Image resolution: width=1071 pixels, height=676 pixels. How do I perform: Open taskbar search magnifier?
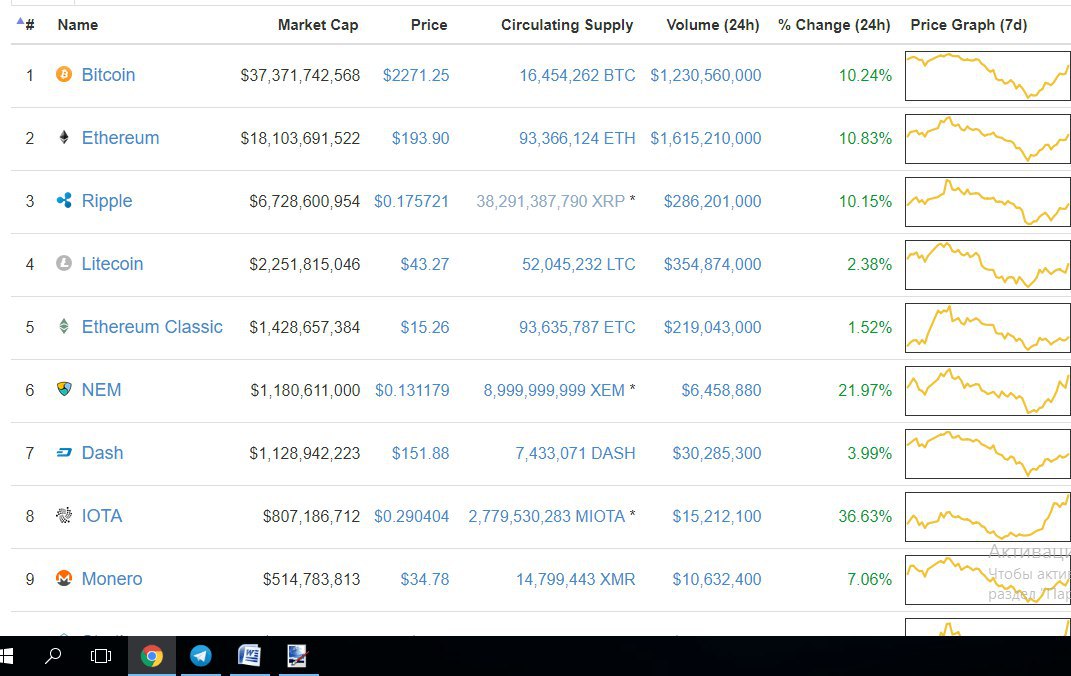tap(53, 656)
